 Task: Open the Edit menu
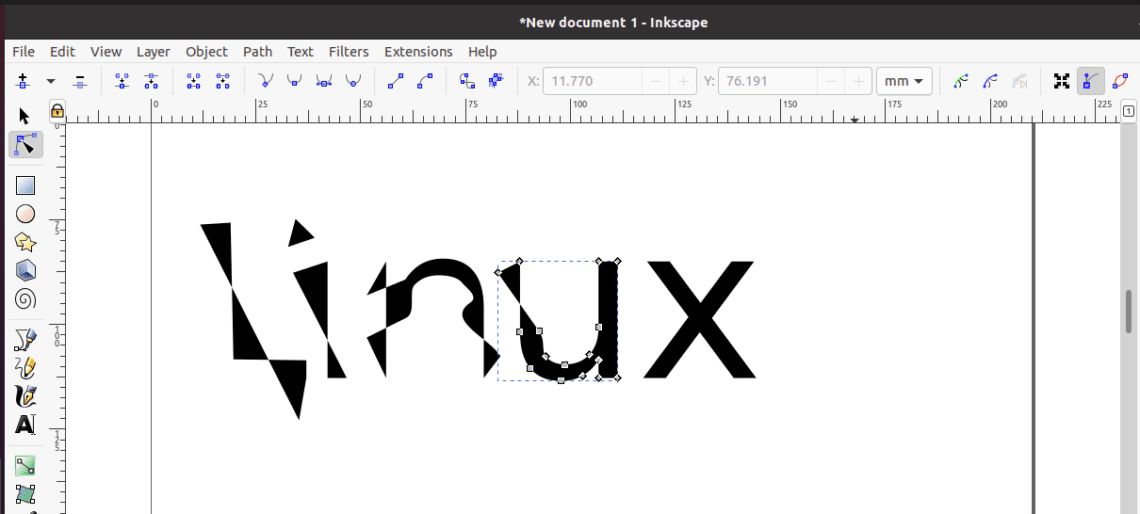pos(63,52)
